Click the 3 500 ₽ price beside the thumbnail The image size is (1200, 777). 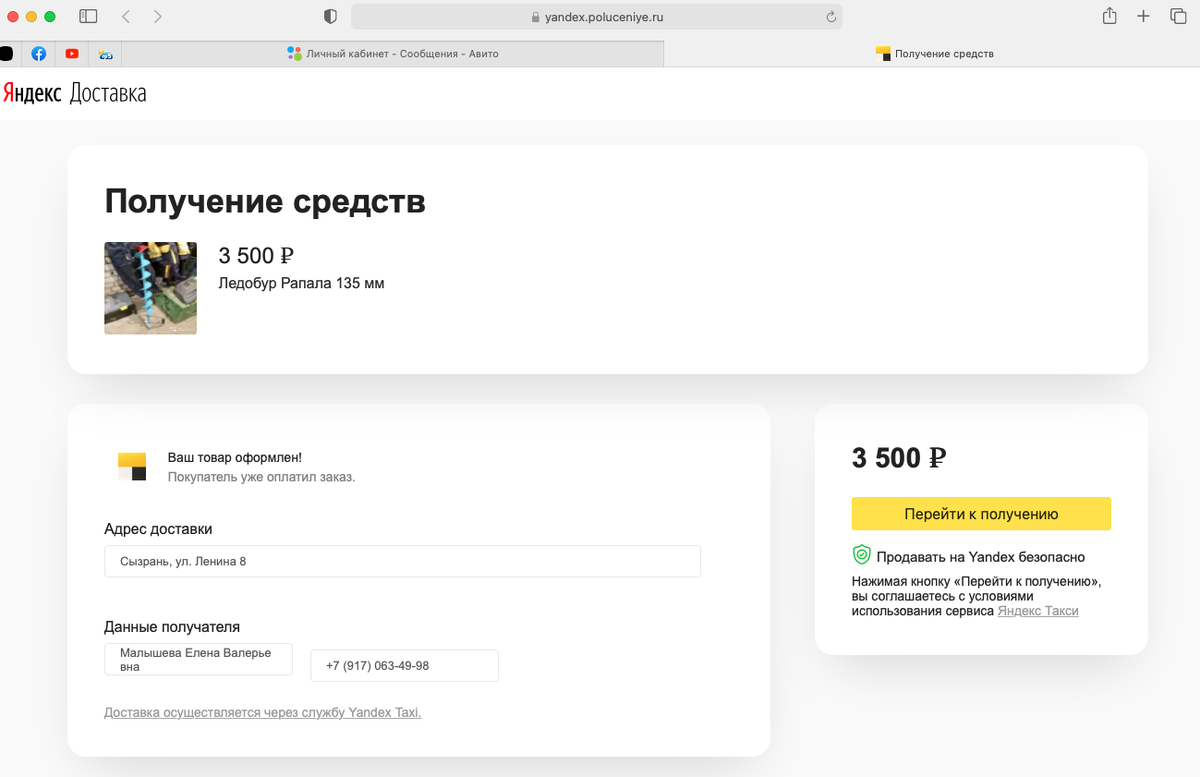point(256,256)
